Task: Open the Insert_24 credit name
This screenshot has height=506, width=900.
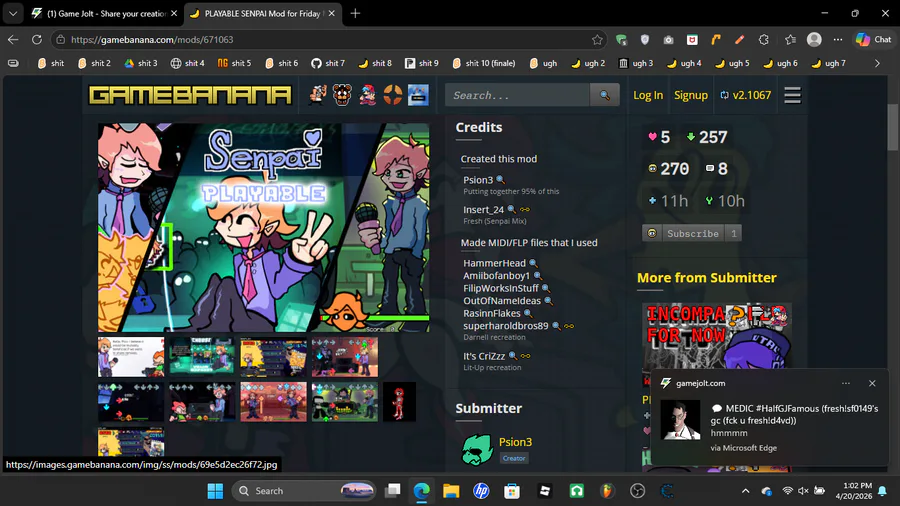Action: 483,210
